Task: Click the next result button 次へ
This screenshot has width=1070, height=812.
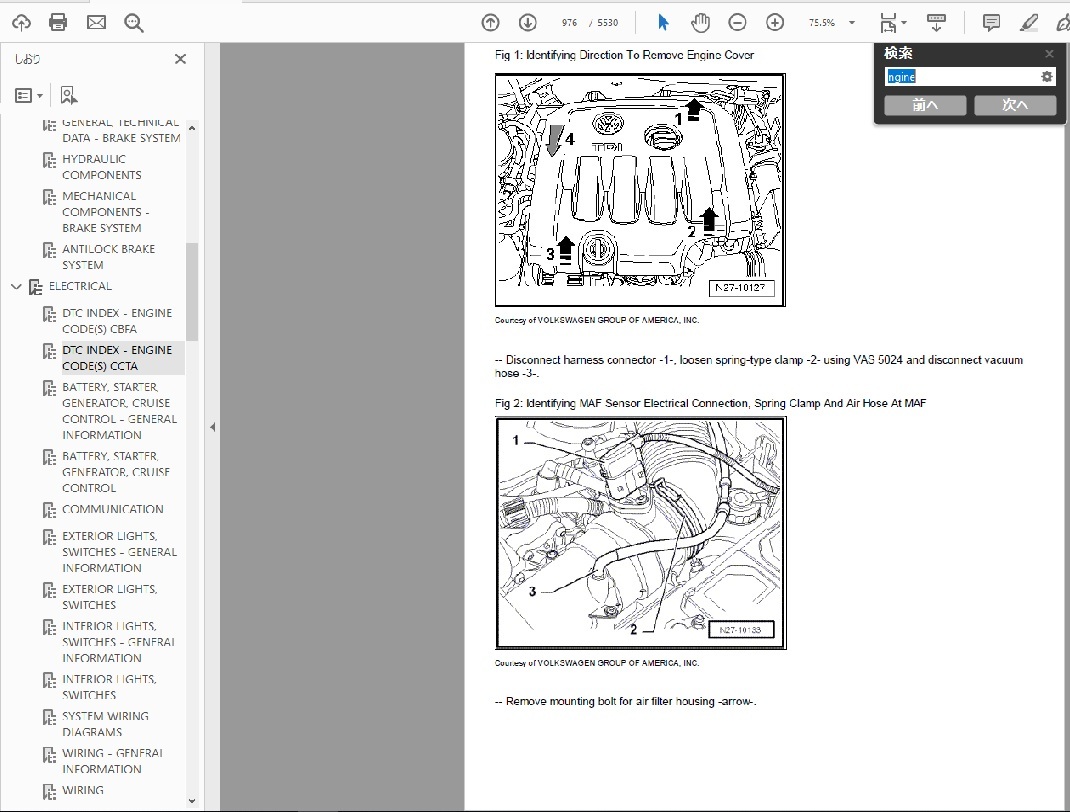Action: [x=1015, y=105]
